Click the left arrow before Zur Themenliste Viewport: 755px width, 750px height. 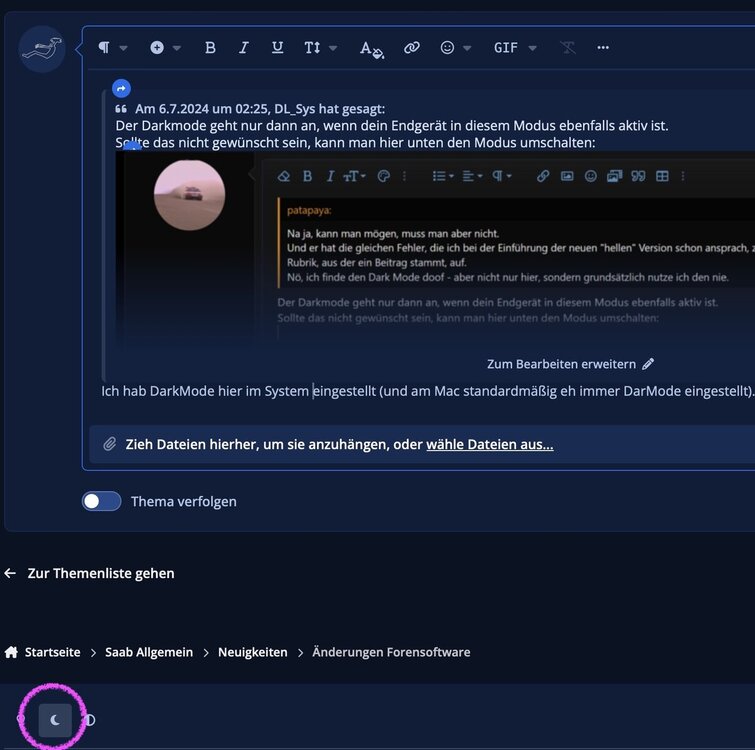(x=10, y=573)
